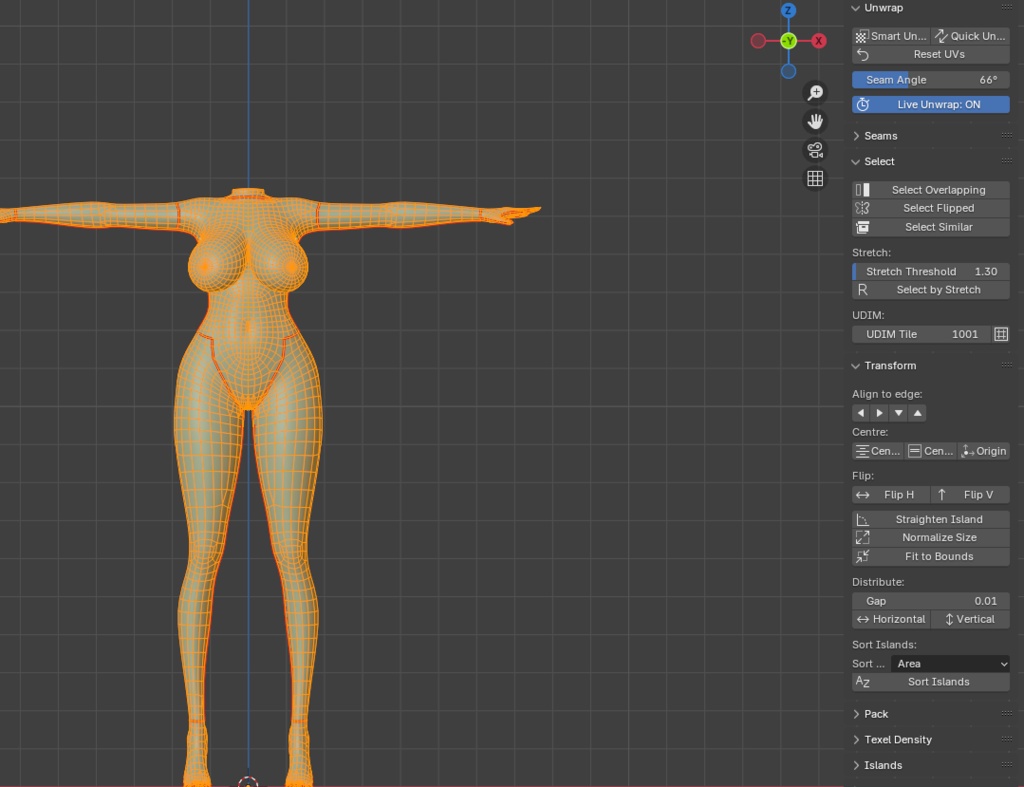Click the Live Unwrap timer icon
The width and height of the screenshot is (1024, 787).
(863, 104)
